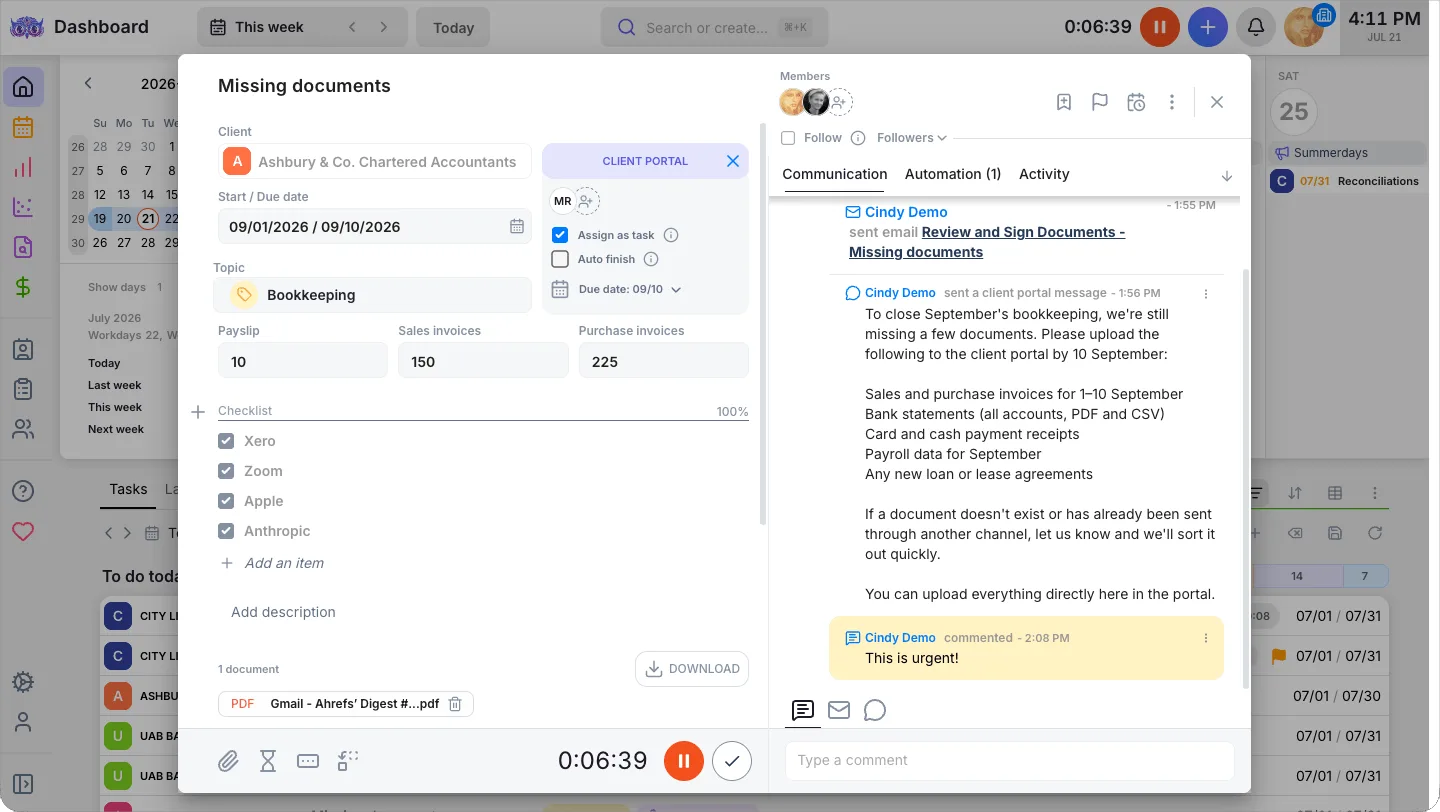The height and width of the screenshot is (812, 1440).
Task: Toggle the Follow checkbox
Action: point(788,138)
